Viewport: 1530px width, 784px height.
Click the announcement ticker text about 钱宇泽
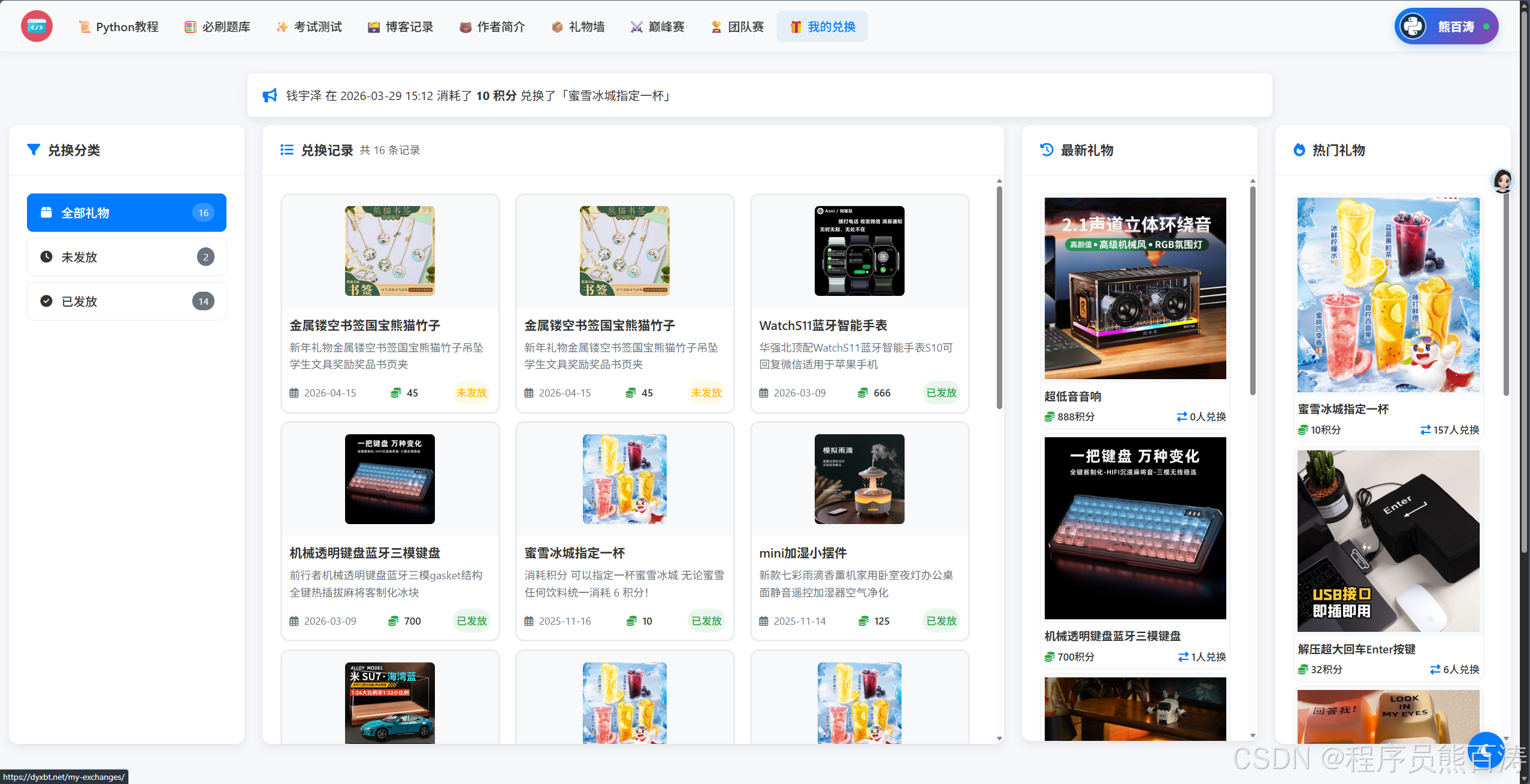tap(479, 96)
